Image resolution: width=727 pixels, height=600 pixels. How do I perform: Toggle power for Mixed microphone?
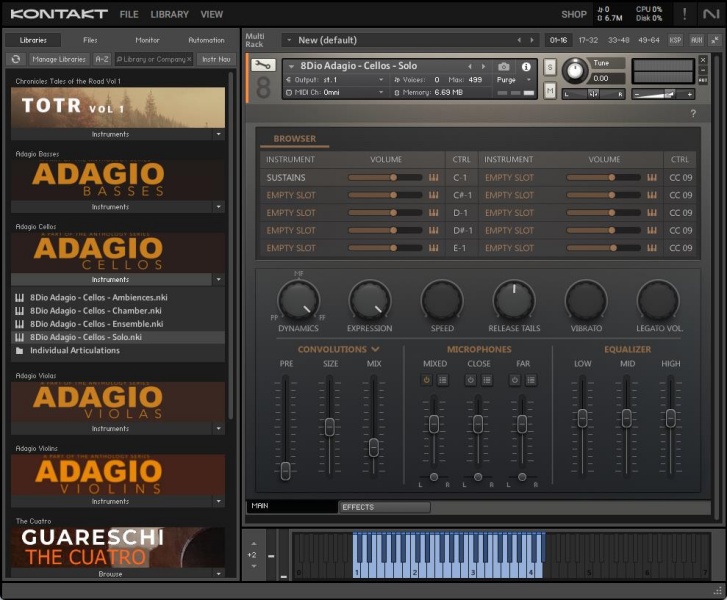[x=427, y=380]
